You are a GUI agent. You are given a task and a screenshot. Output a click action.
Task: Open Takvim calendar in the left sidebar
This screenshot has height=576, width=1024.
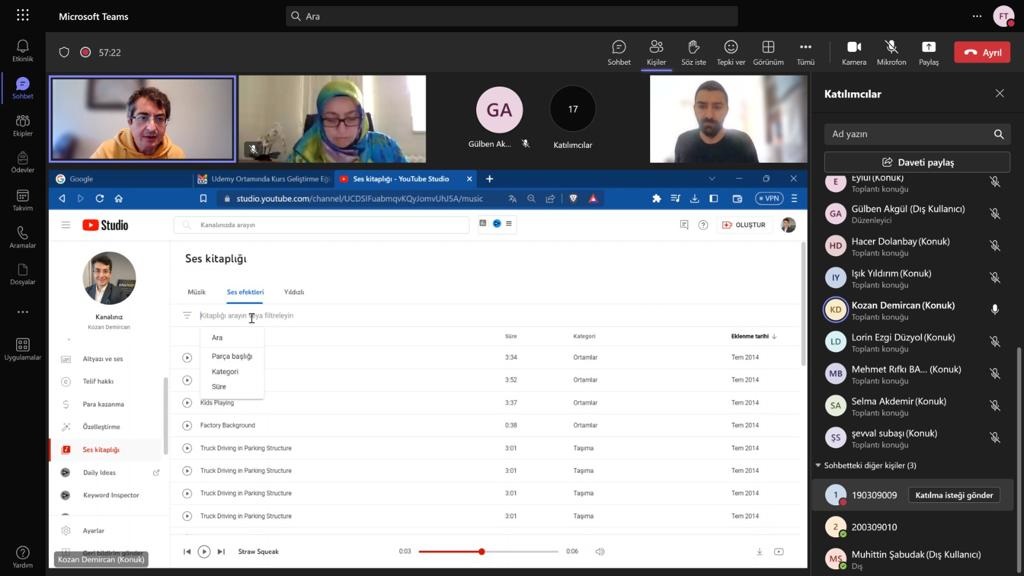pos(22,200)
